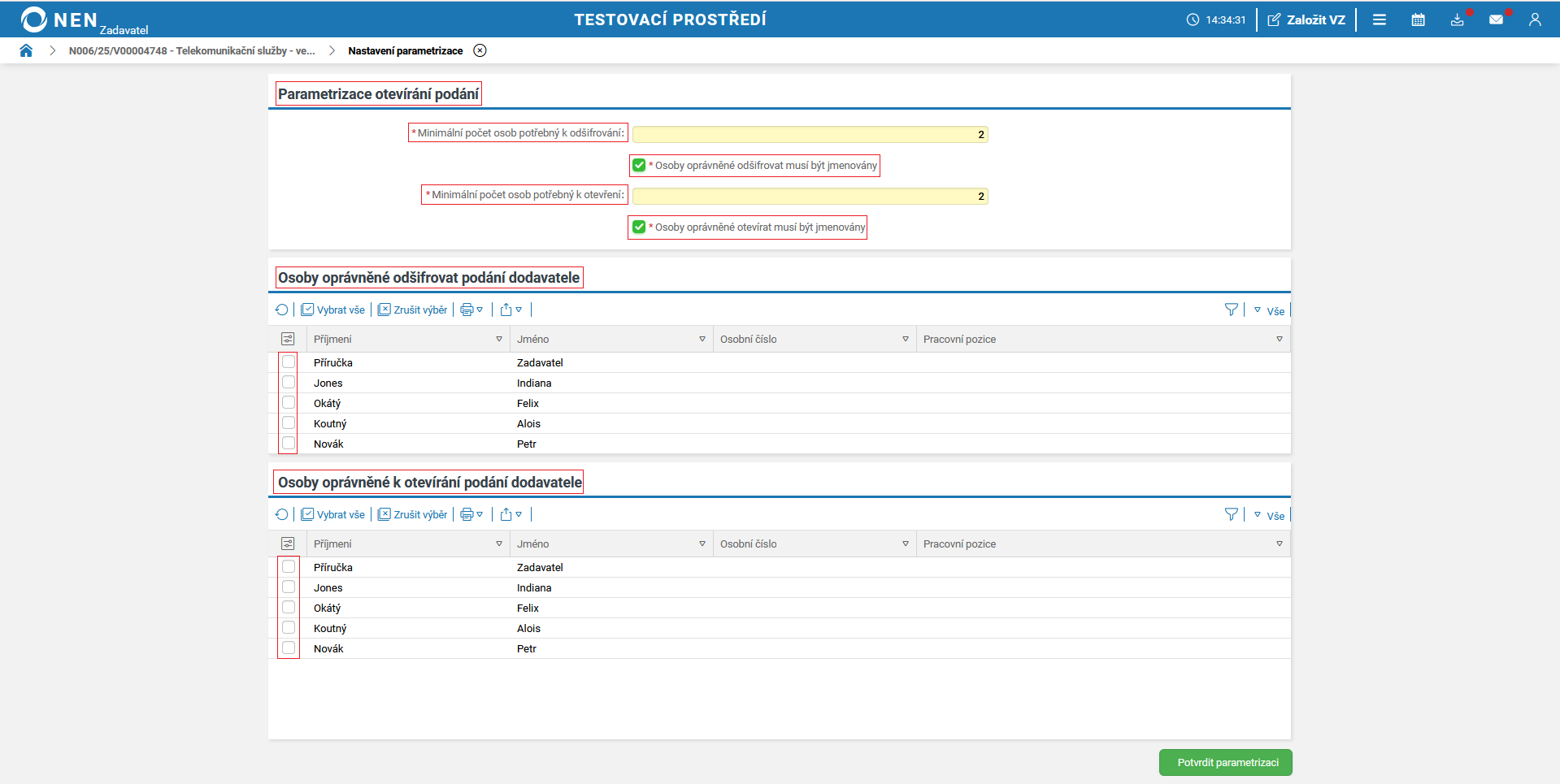
Task: Click 'Vybrat vše' in decrypt persons toolbar
Action: 333,310
